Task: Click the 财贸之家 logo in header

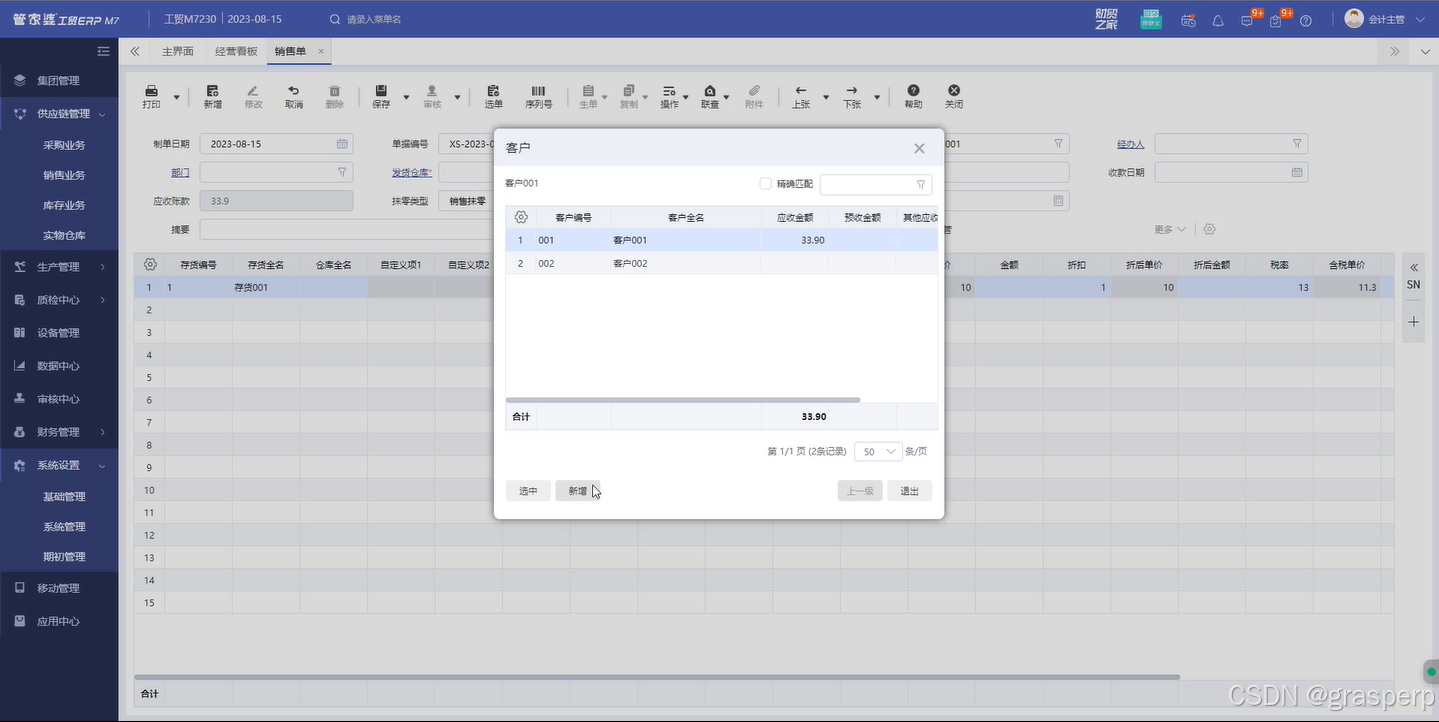Action: point(1106,19)
